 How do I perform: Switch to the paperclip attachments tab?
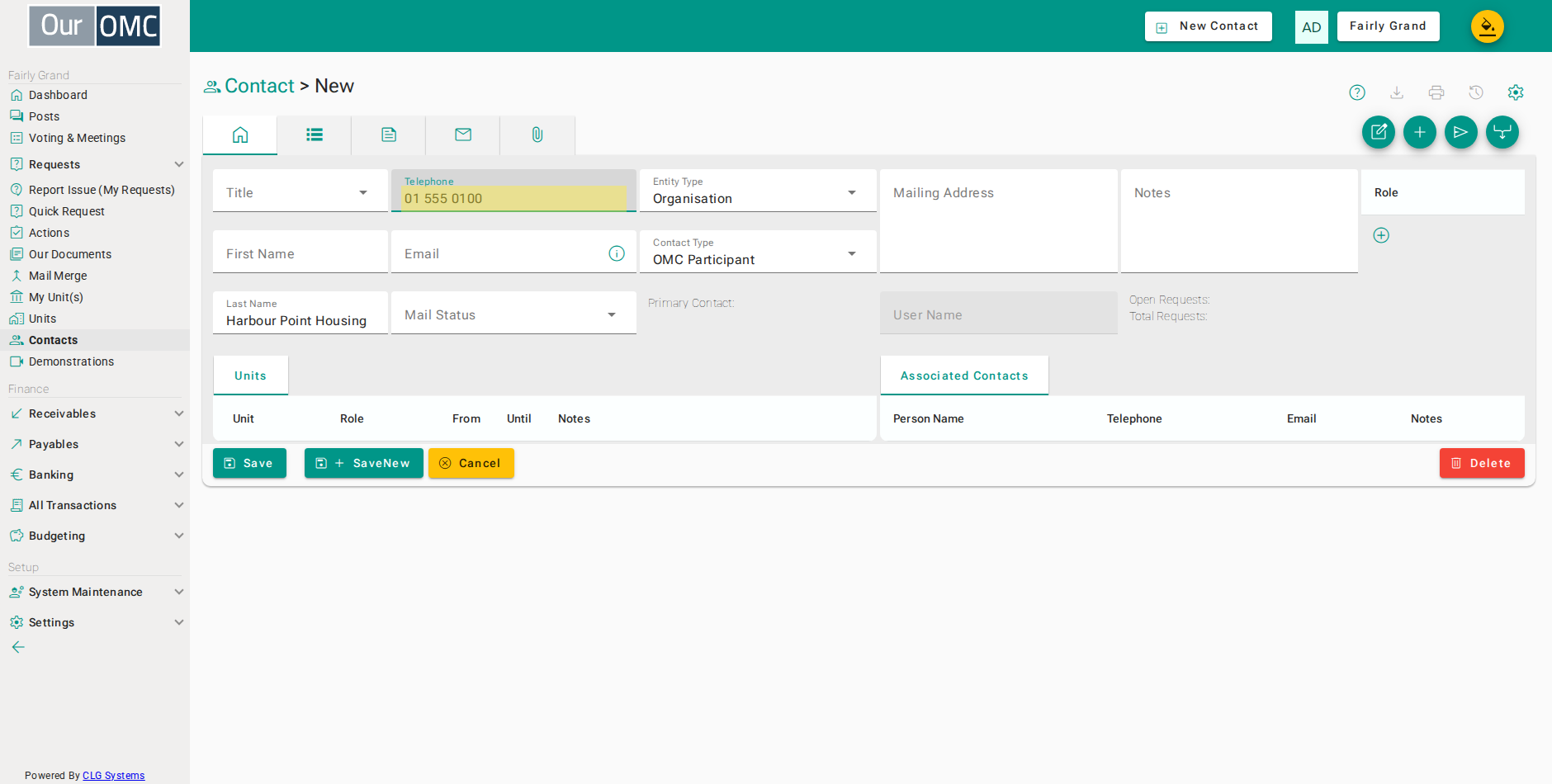coord(537,135)
